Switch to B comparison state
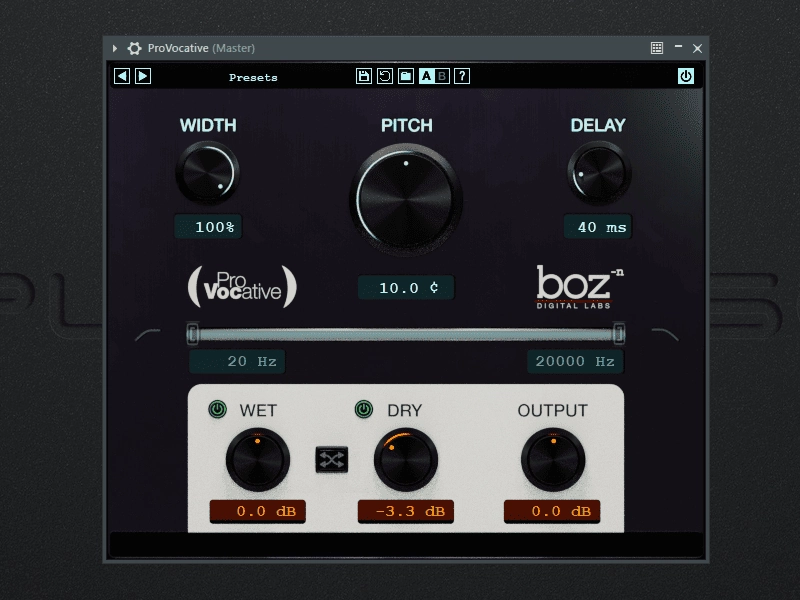This screenshot has width=800, height=600. 442,76
